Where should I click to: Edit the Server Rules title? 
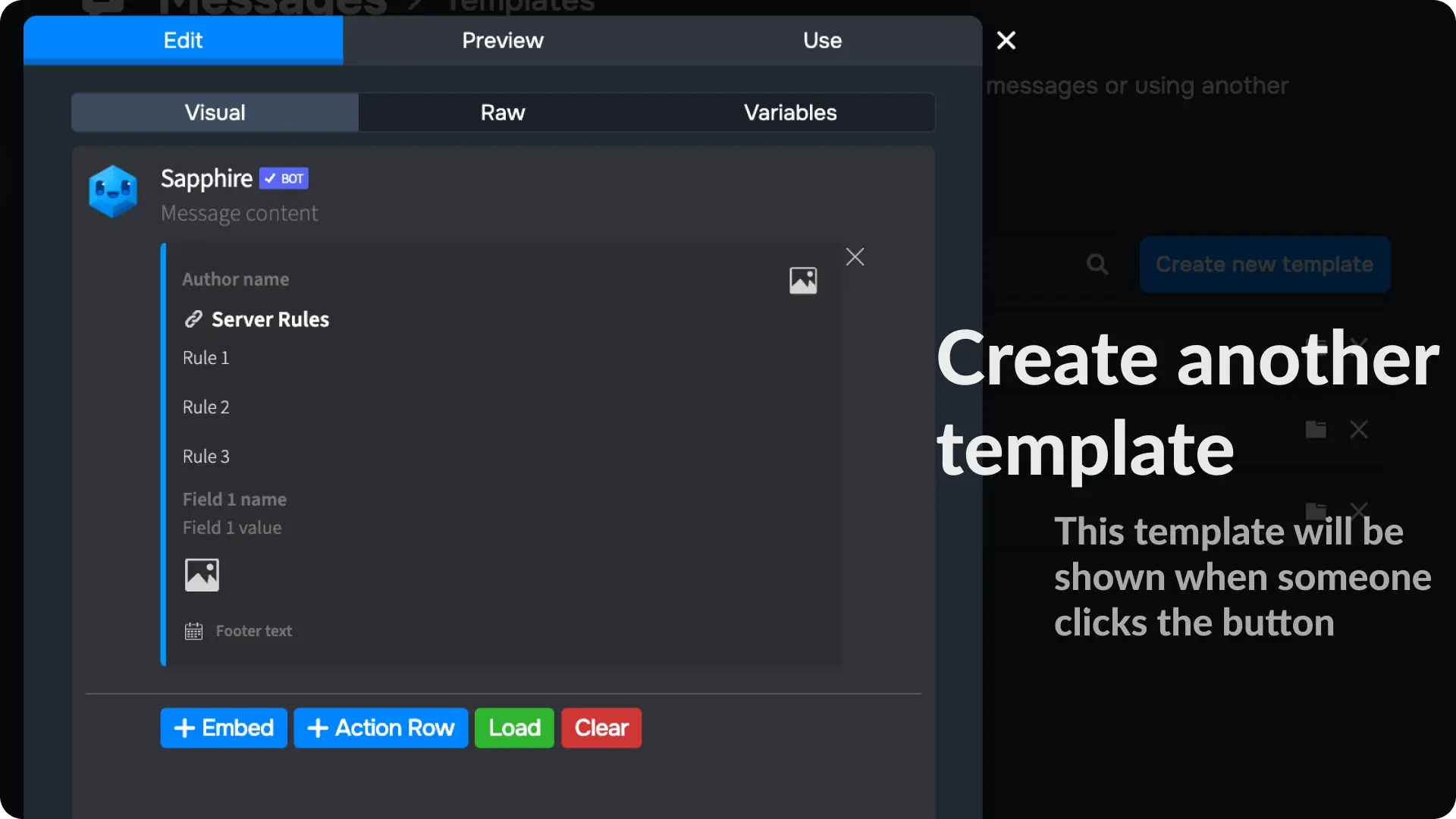[271, 319]
